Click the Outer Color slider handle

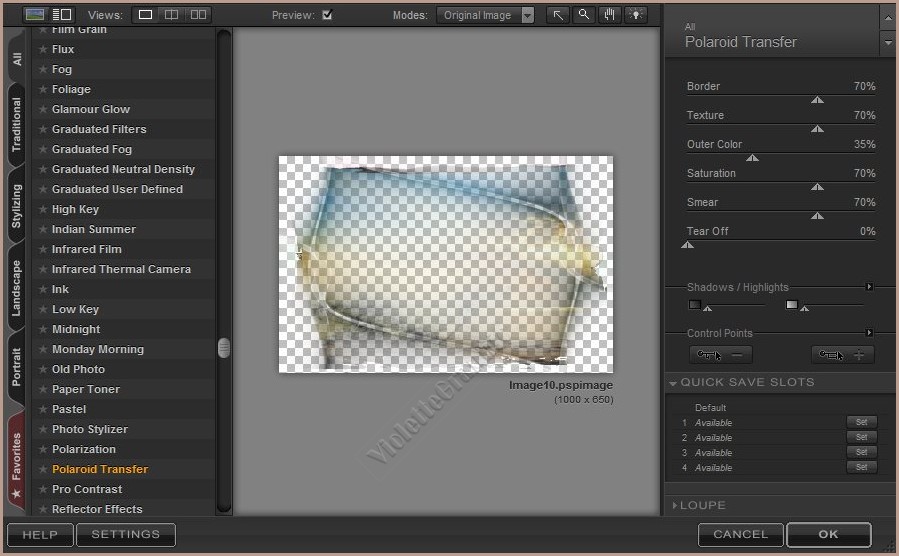tap(753, 158)
